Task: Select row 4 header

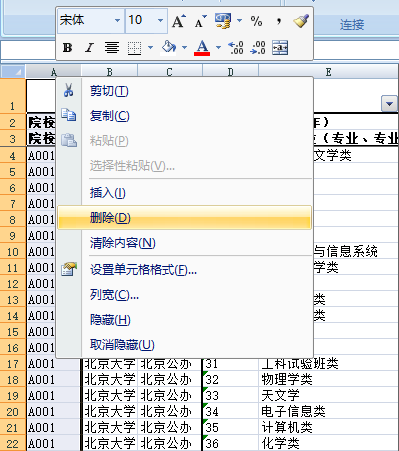Action: [x=13, y=155]
